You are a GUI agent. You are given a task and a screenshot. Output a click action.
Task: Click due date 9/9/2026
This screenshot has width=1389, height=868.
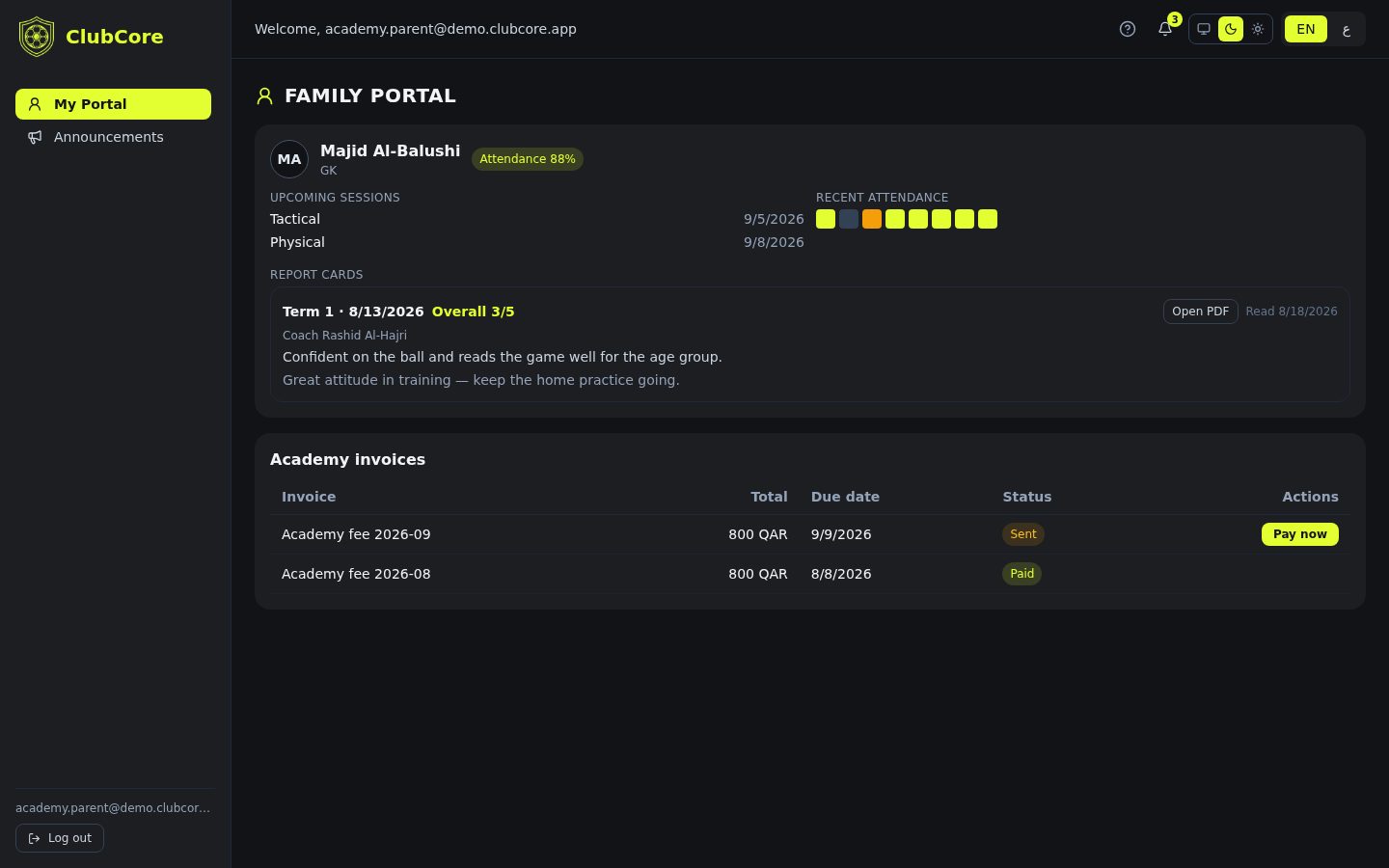click(x=841, y=534)
